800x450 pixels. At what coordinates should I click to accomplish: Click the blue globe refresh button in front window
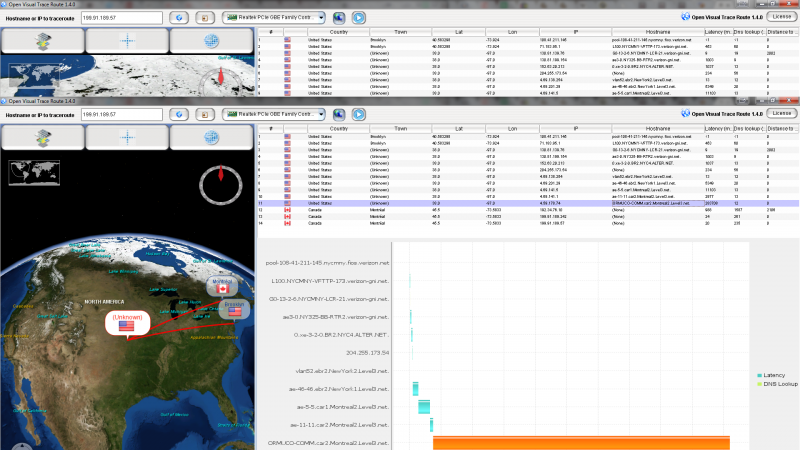tap(179, 114)
